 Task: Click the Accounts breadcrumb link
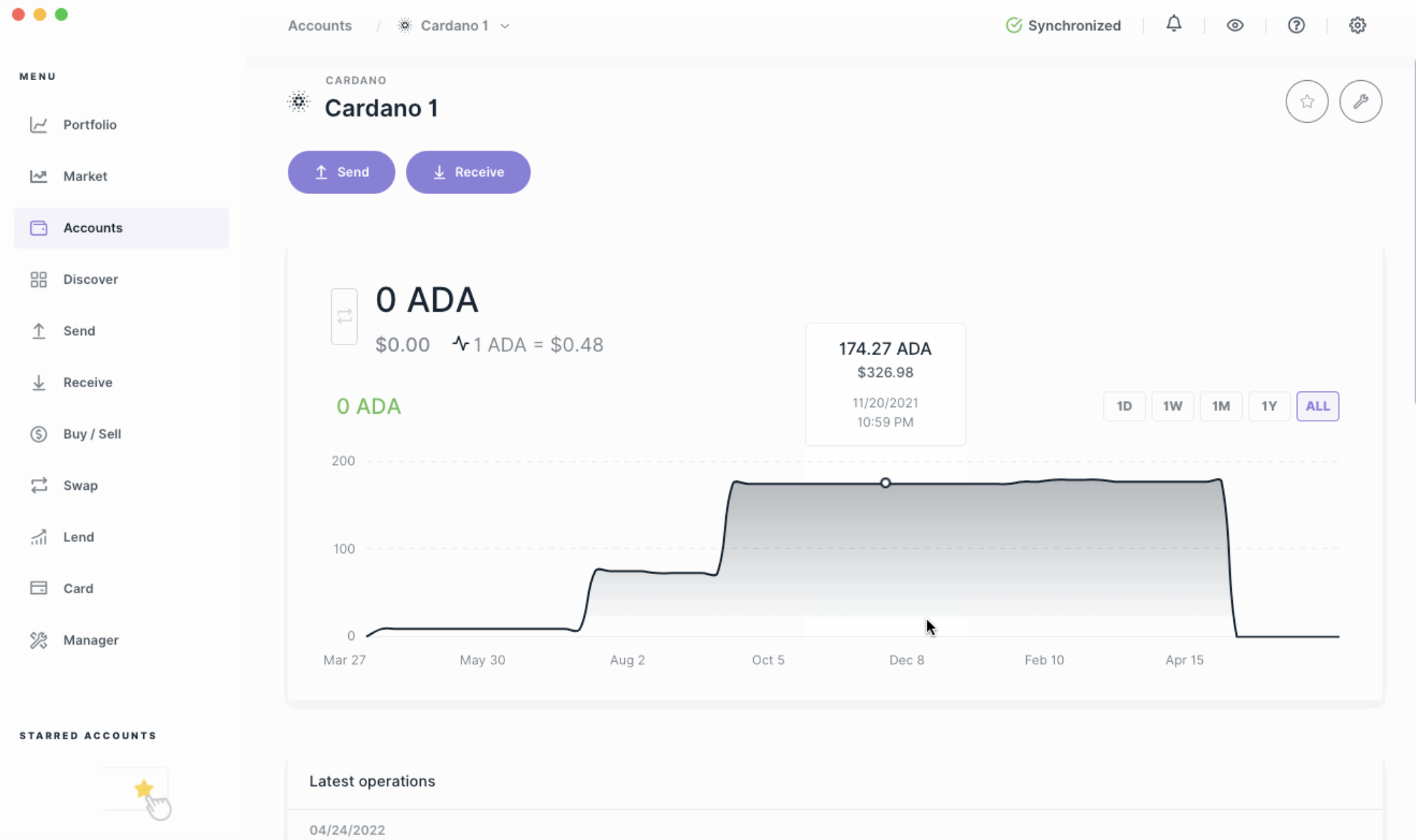pyautogui.click(x=319, y=26)
